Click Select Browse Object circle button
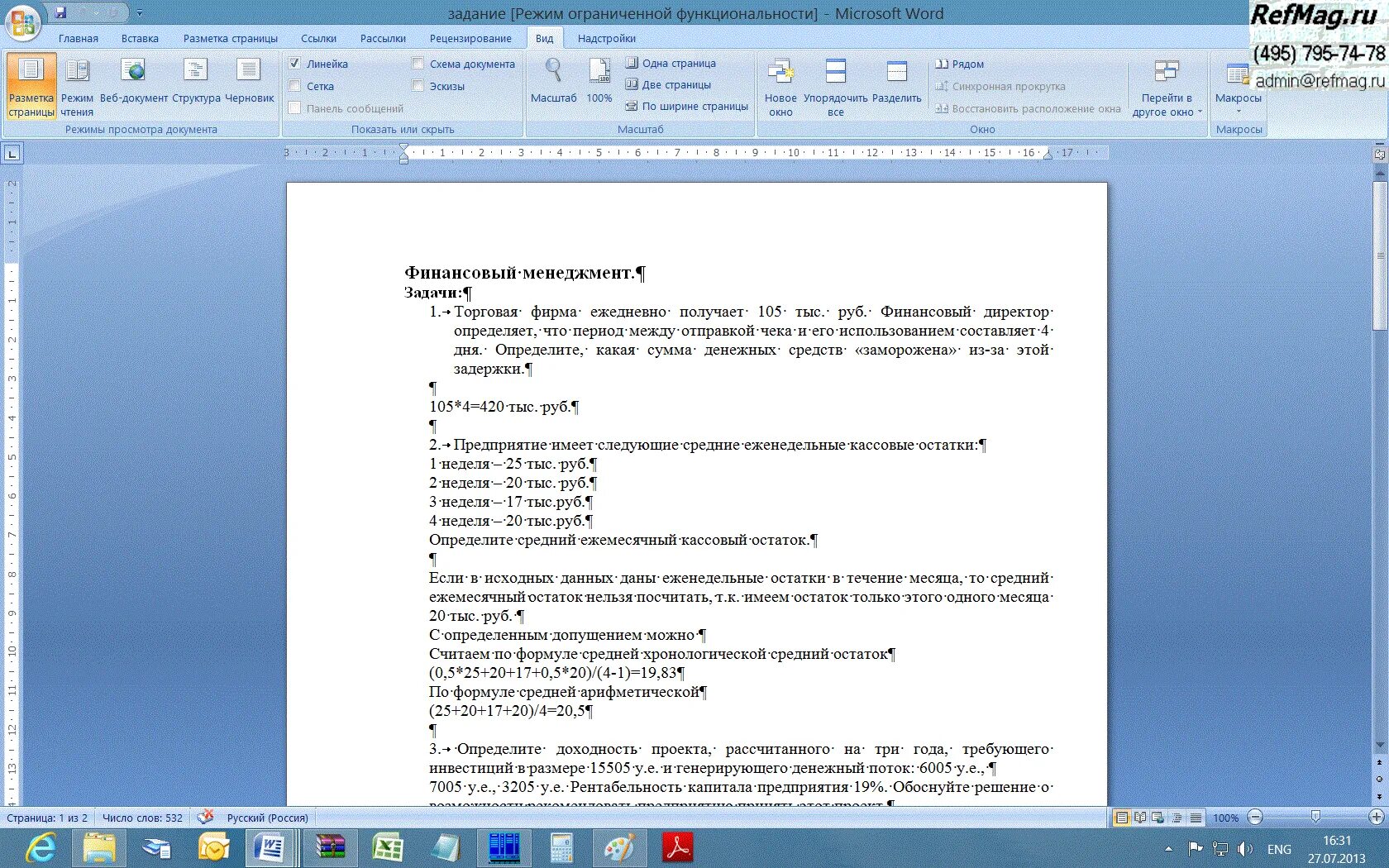1389x868 pixels. coord(1379,779)
